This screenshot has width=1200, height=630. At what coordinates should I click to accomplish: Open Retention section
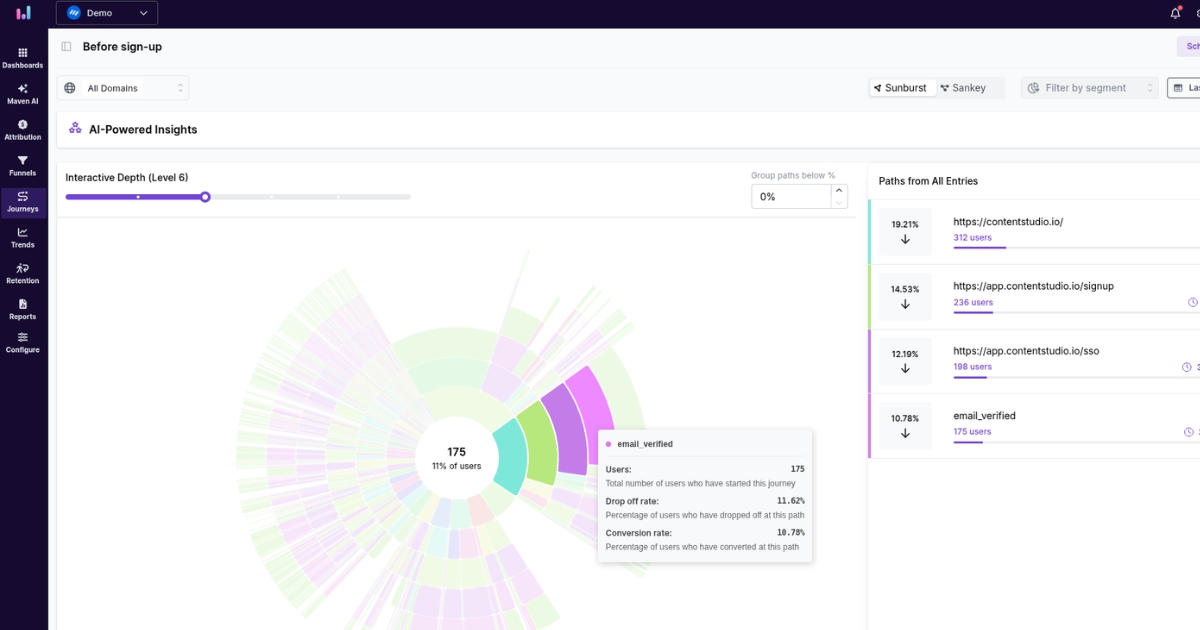pos(23,274)
